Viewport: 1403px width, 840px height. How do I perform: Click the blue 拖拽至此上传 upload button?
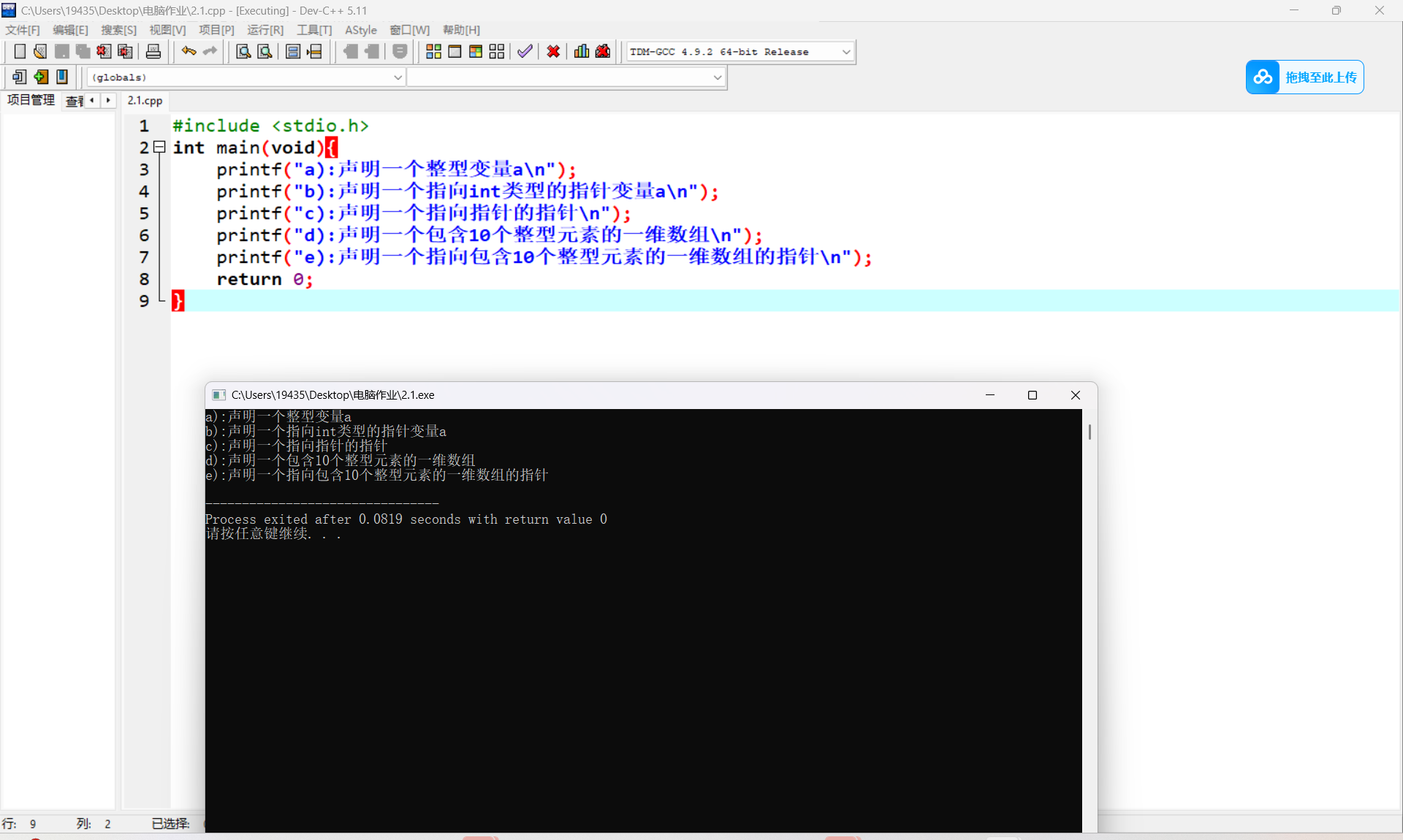[1304, 77]
